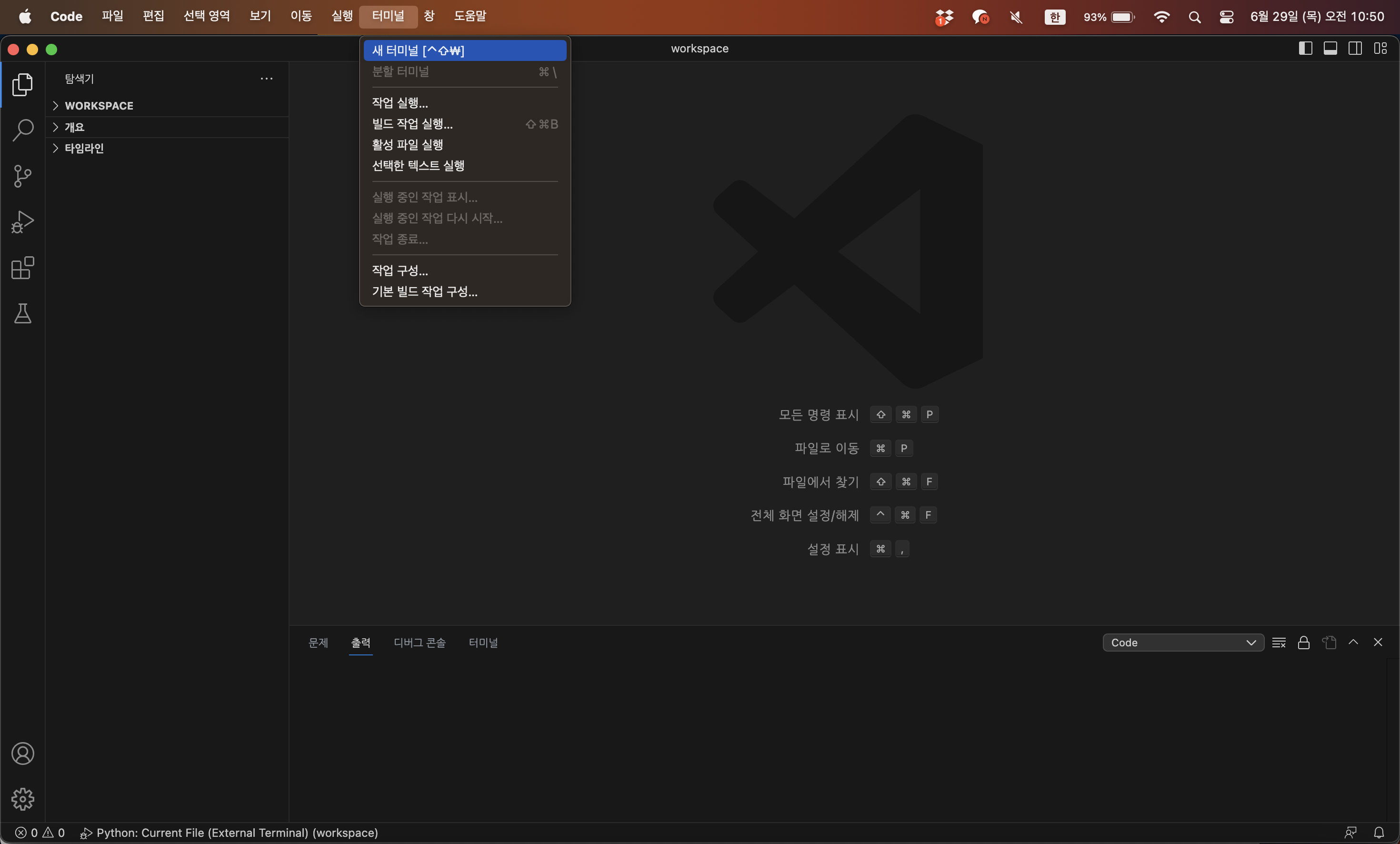Click the battery percentage status
Image resolution: width=1400 pixels, height=844 pixels.
coord(1109,17)
